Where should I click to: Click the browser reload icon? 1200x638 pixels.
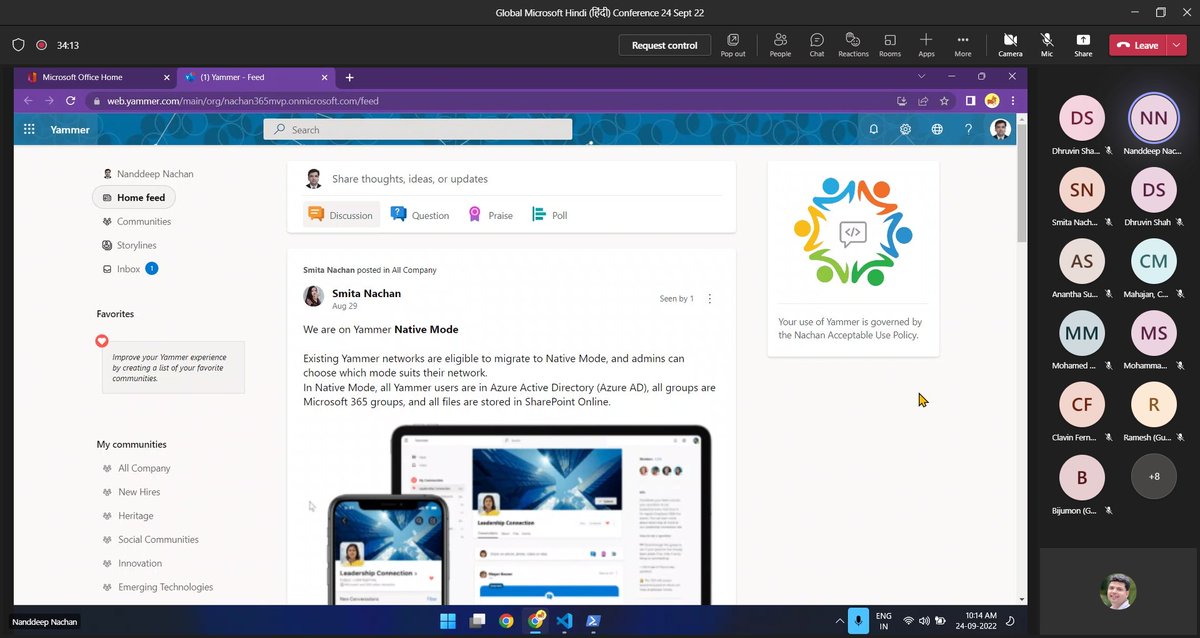(70, 100)
